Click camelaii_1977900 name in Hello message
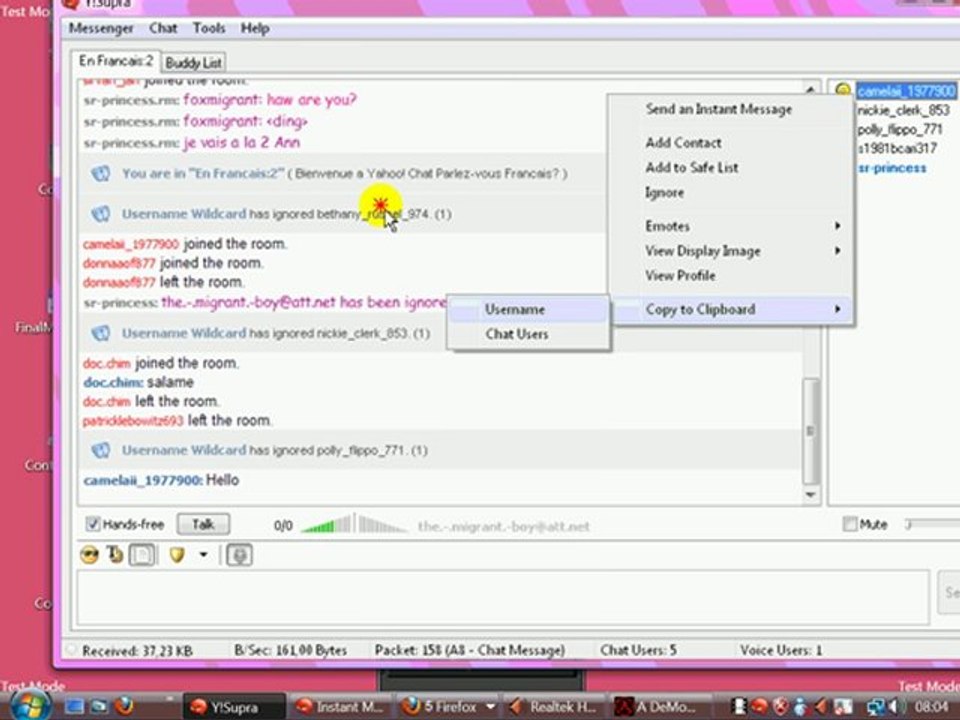The image size is (960, 720). tap(143, 480)
